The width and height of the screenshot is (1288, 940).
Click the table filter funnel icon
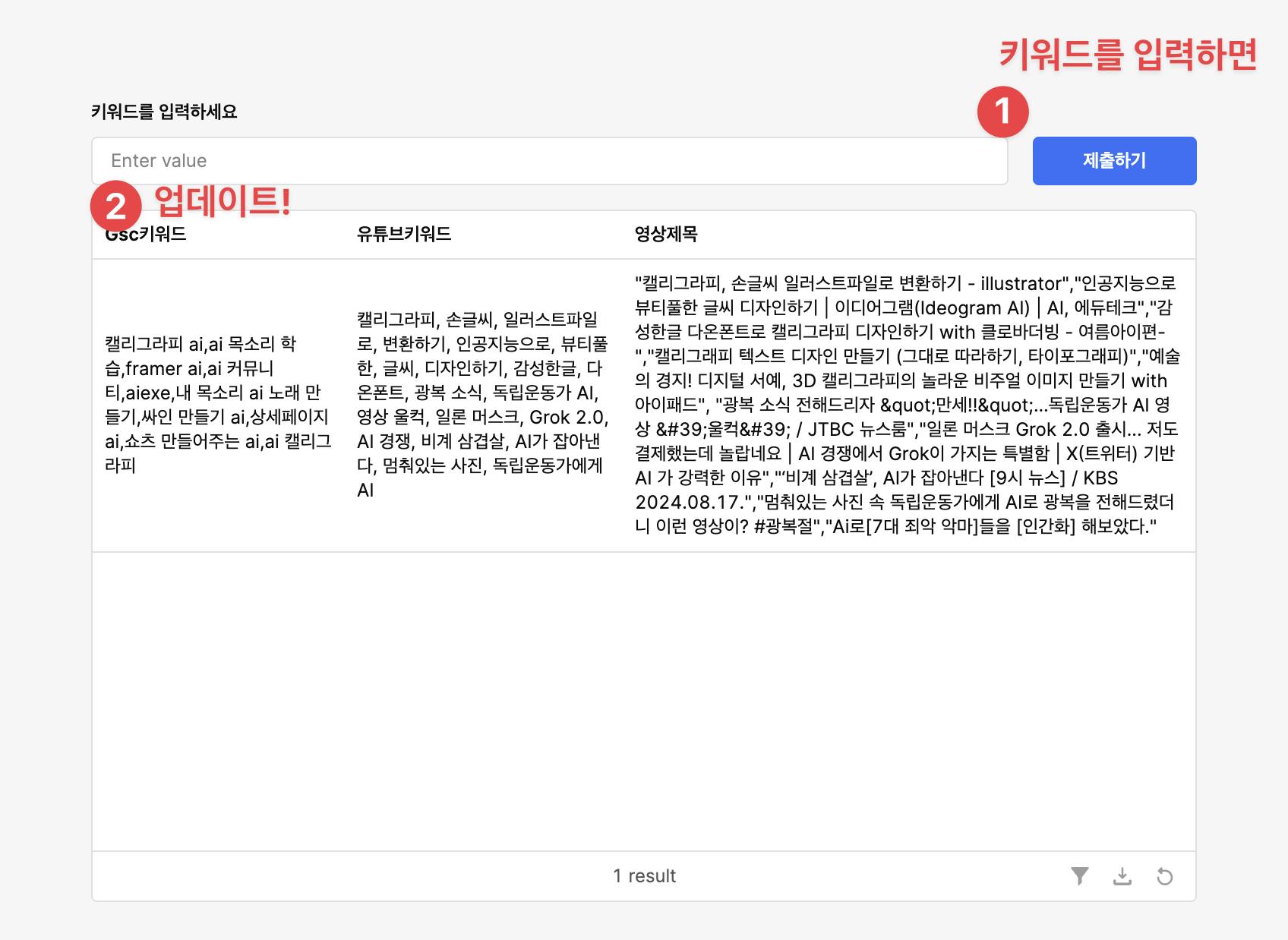(1079, 876)
